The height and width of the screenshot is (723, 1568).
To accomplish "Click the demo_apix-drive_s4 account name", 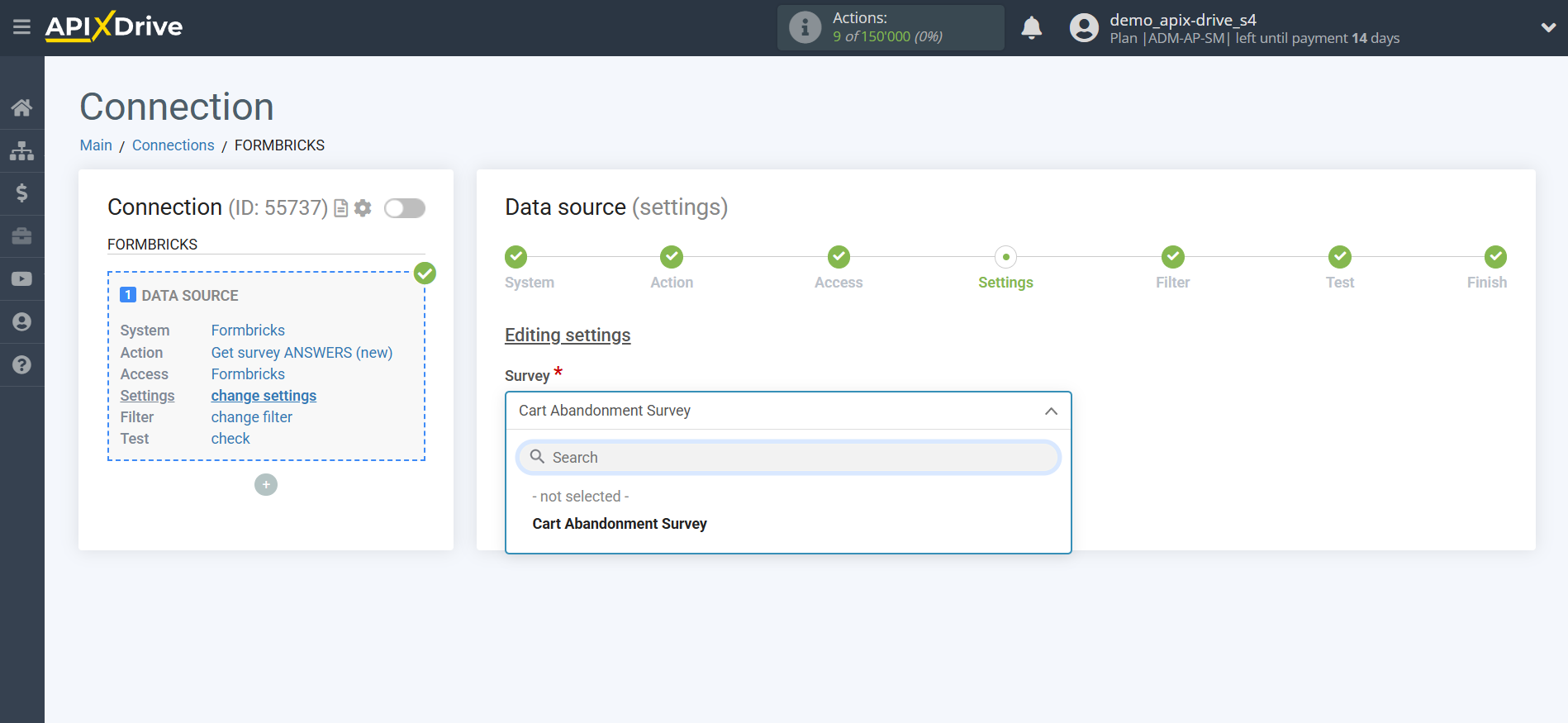I will pos(1182,20).
